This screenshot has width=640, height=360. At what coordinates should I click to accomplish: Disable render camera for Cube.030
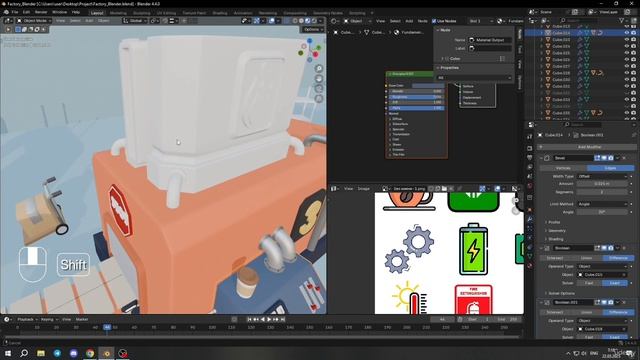click(x=633, y=80)
